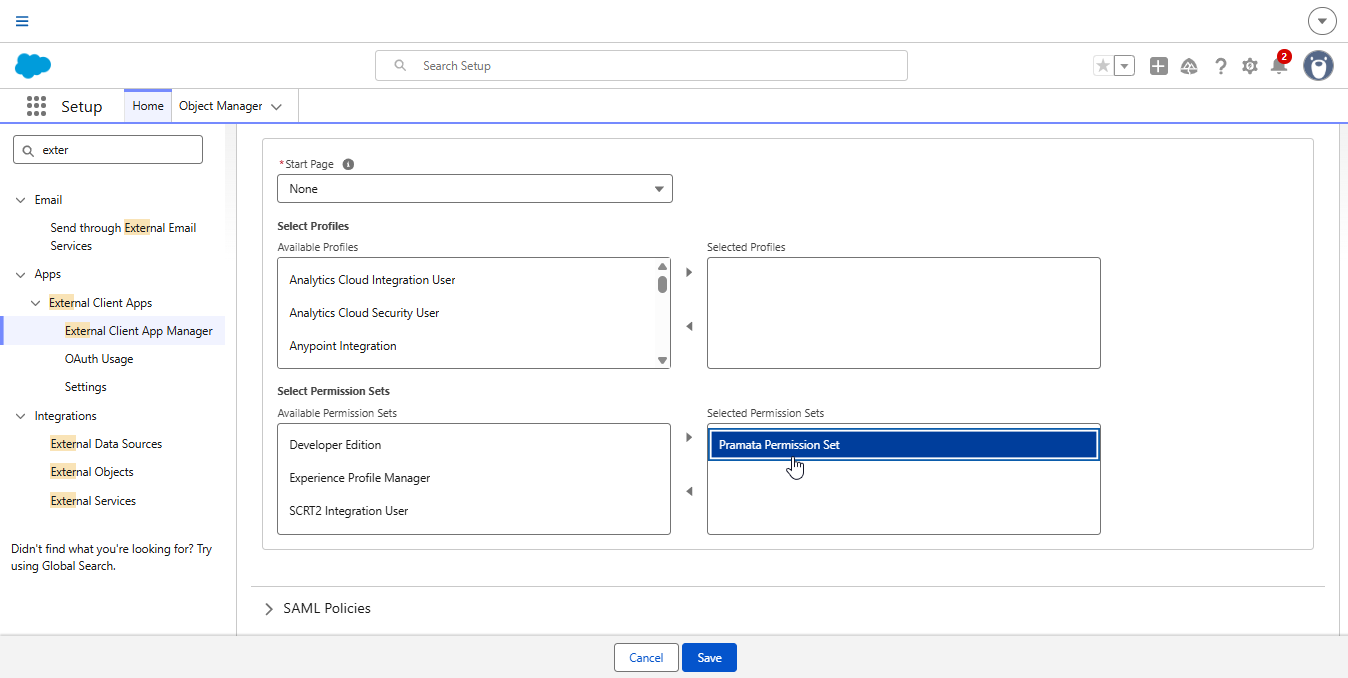Open External Data Sources
The image size is (1348, 678).
coord(106,444)
